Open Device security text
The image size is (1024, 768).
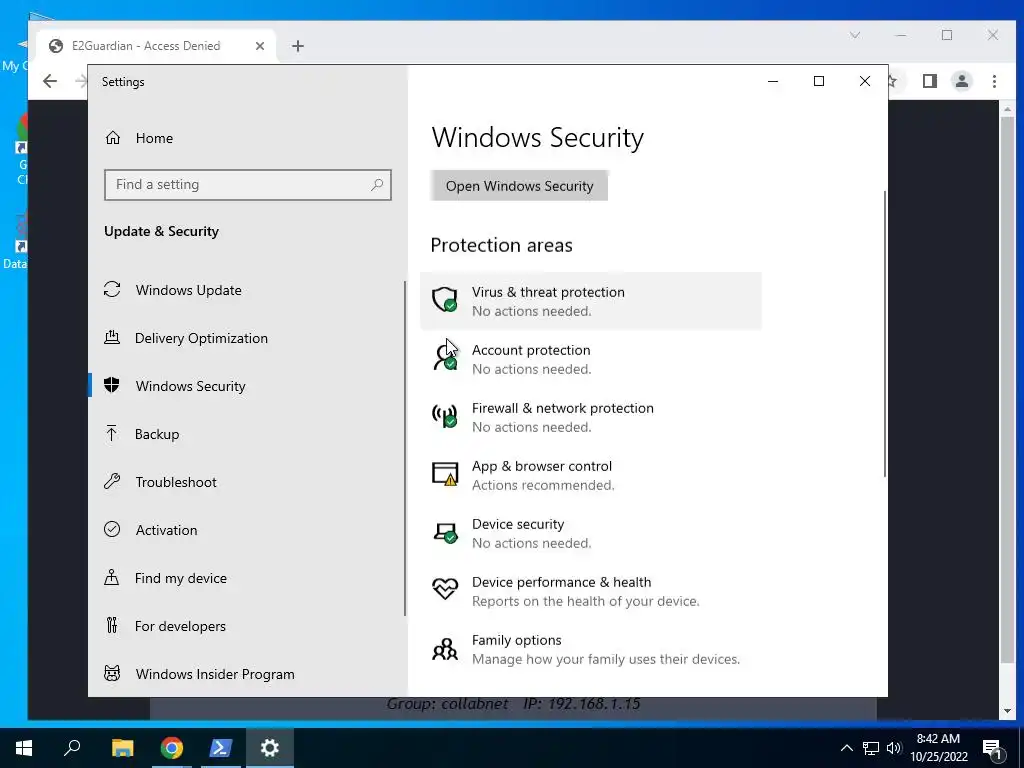click(x=518, y=524)
